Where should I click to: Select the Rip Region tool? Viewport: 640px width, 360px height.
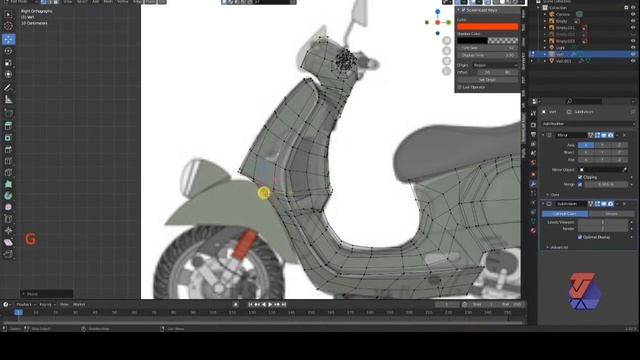coord(8,254)
